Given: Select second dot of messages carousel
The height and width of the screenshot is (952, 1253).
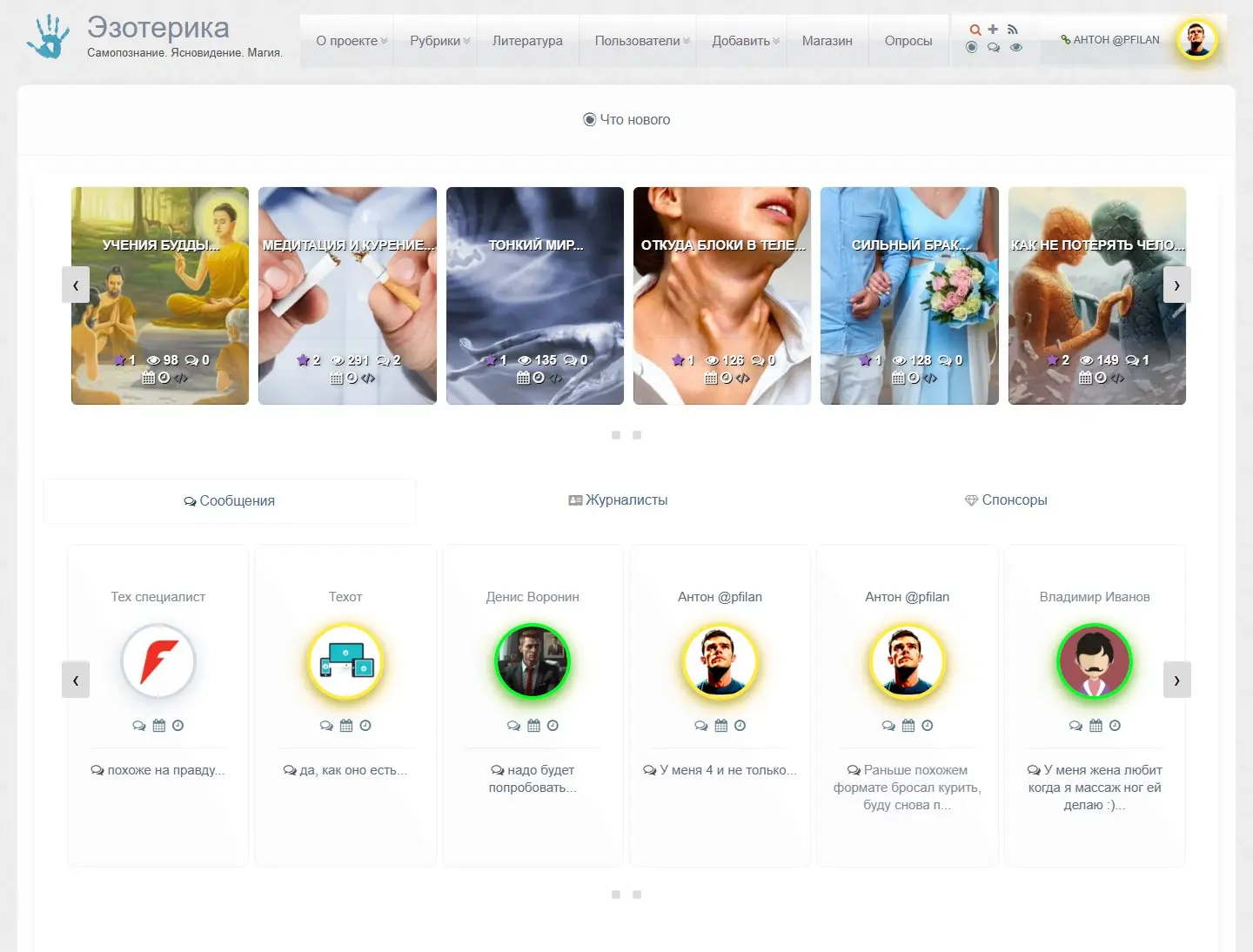Looking at the screenshot, I should [637, 895].
